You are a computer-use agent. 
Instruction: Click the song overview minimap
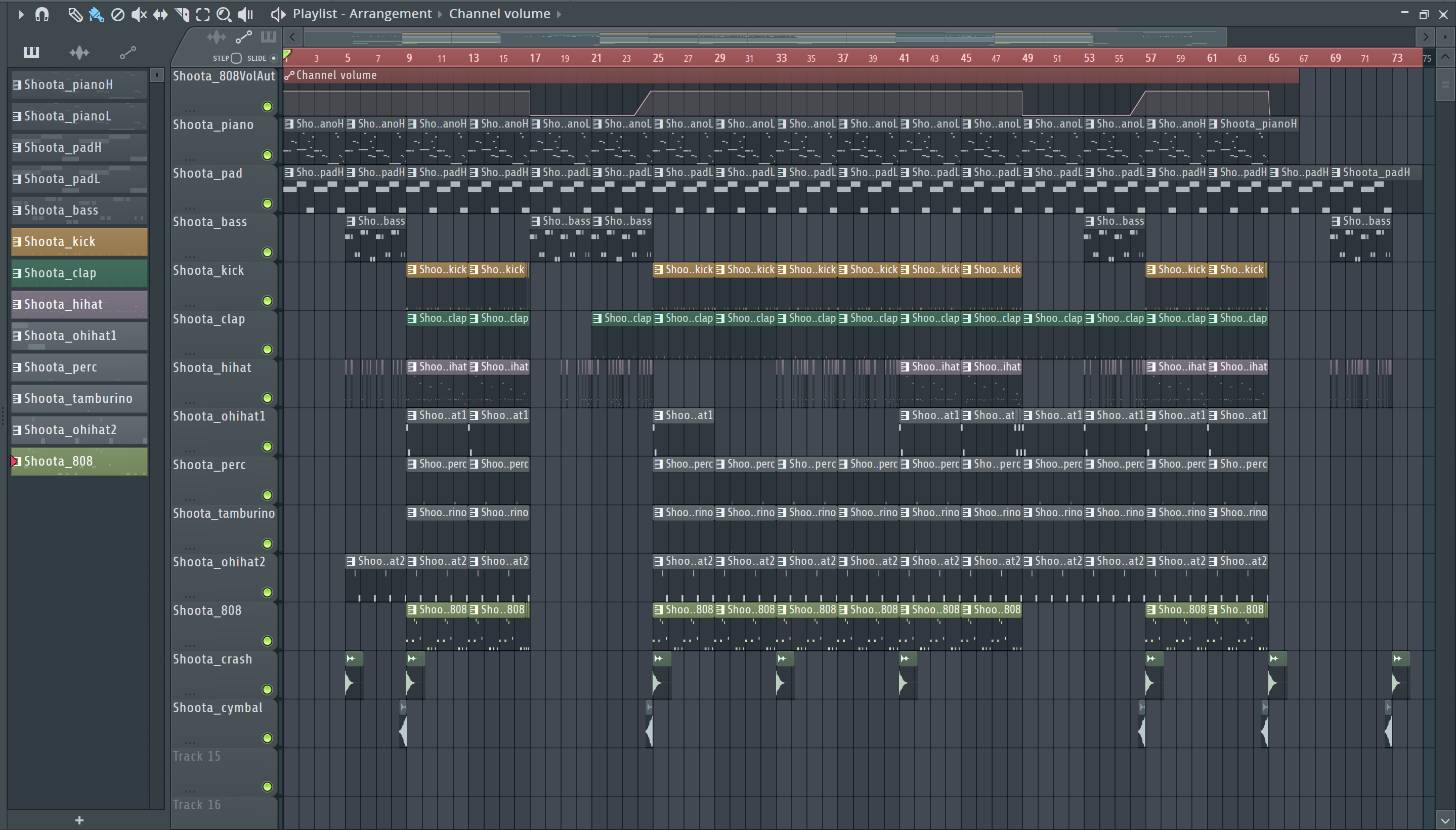765,38
